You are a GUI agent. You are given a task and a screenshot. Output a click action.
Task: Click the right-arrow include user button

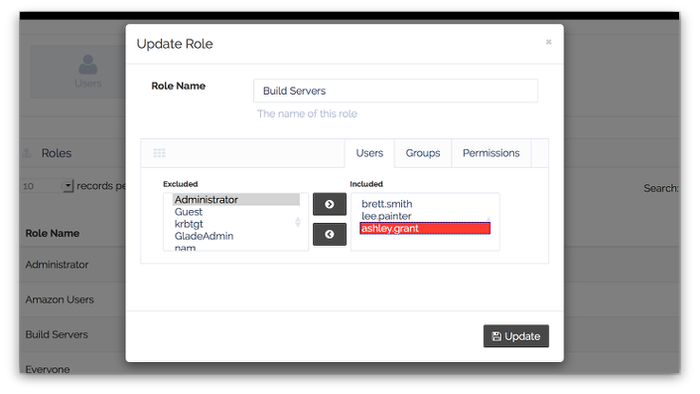pos(329,204)
